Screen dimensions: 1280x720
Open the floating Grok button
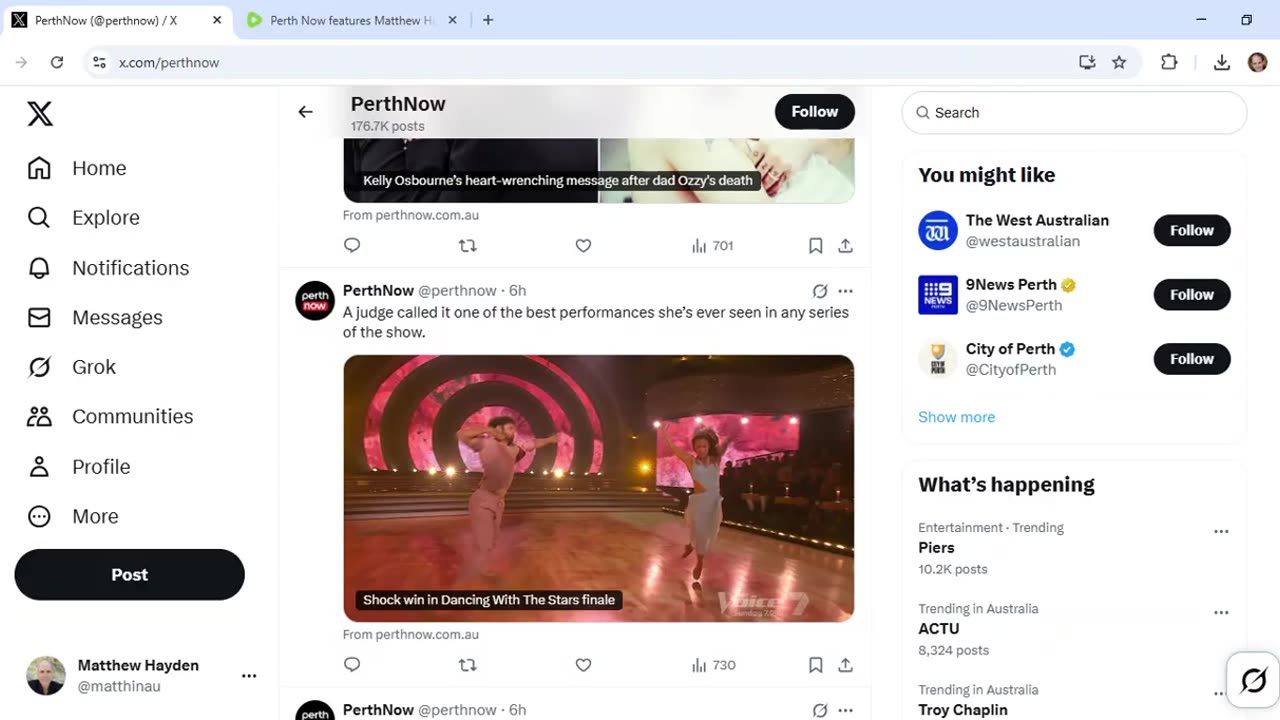click(1253, 681)
